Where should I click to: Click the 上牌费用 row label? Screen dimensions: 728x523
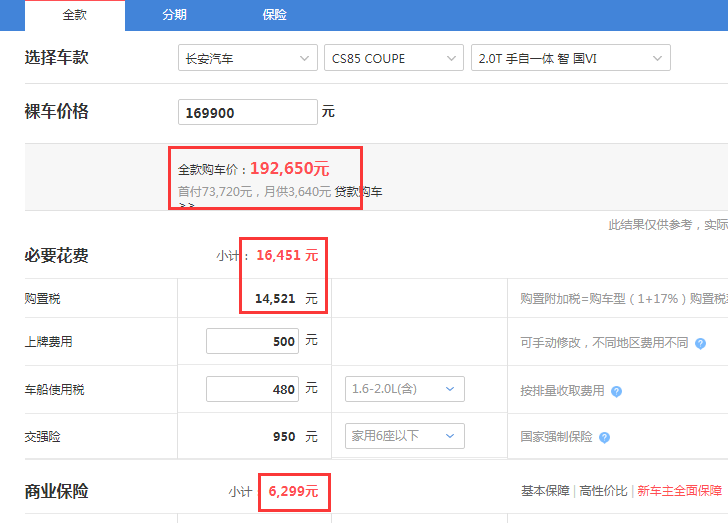pyautogui.click(x=49, y=341)
